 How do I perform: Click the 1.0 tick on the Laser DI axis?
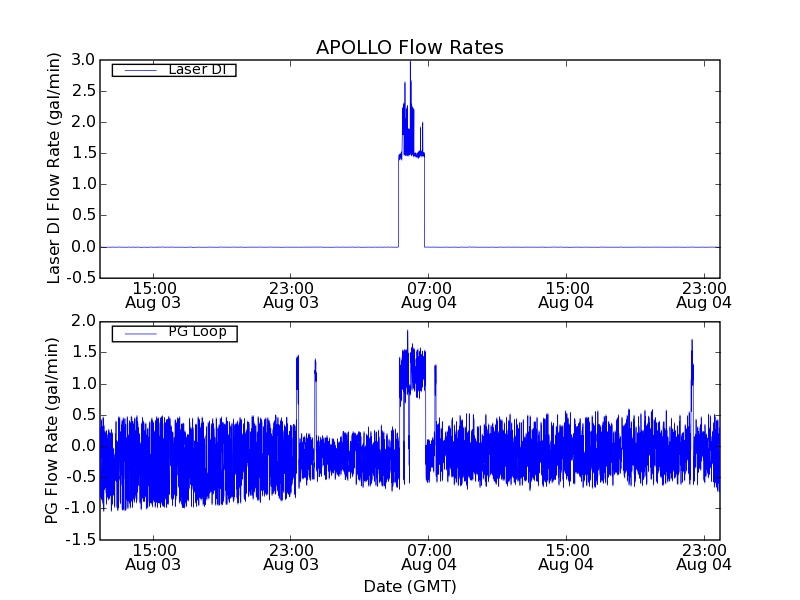point(83,184)
